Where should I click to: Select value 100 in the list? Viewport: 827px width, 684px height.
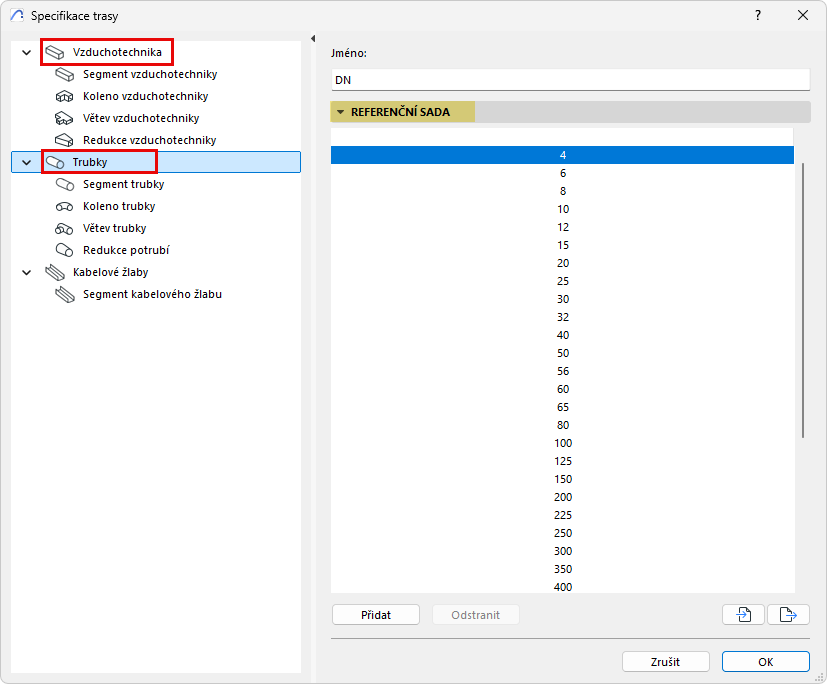tap(562, 443)
